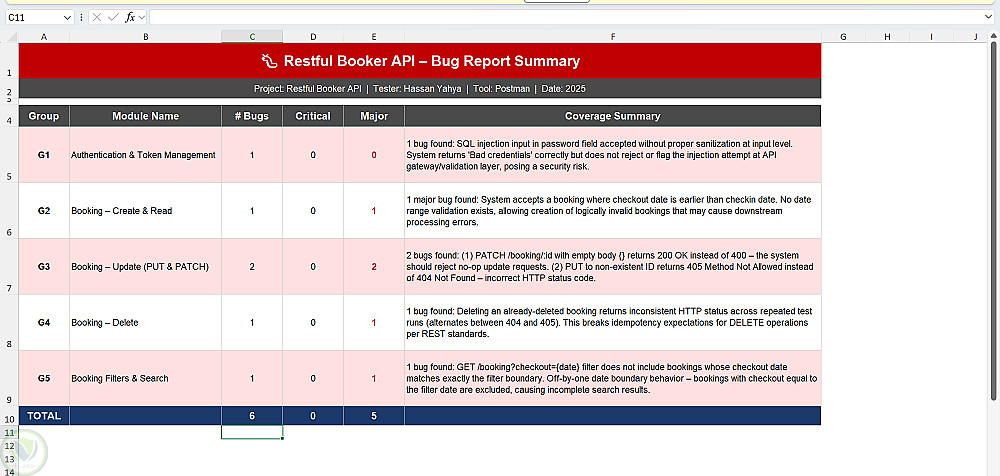The height and width of the screenshot is (476, 1000).
Task: Select the G4 group cell
Action: (44, 322)
